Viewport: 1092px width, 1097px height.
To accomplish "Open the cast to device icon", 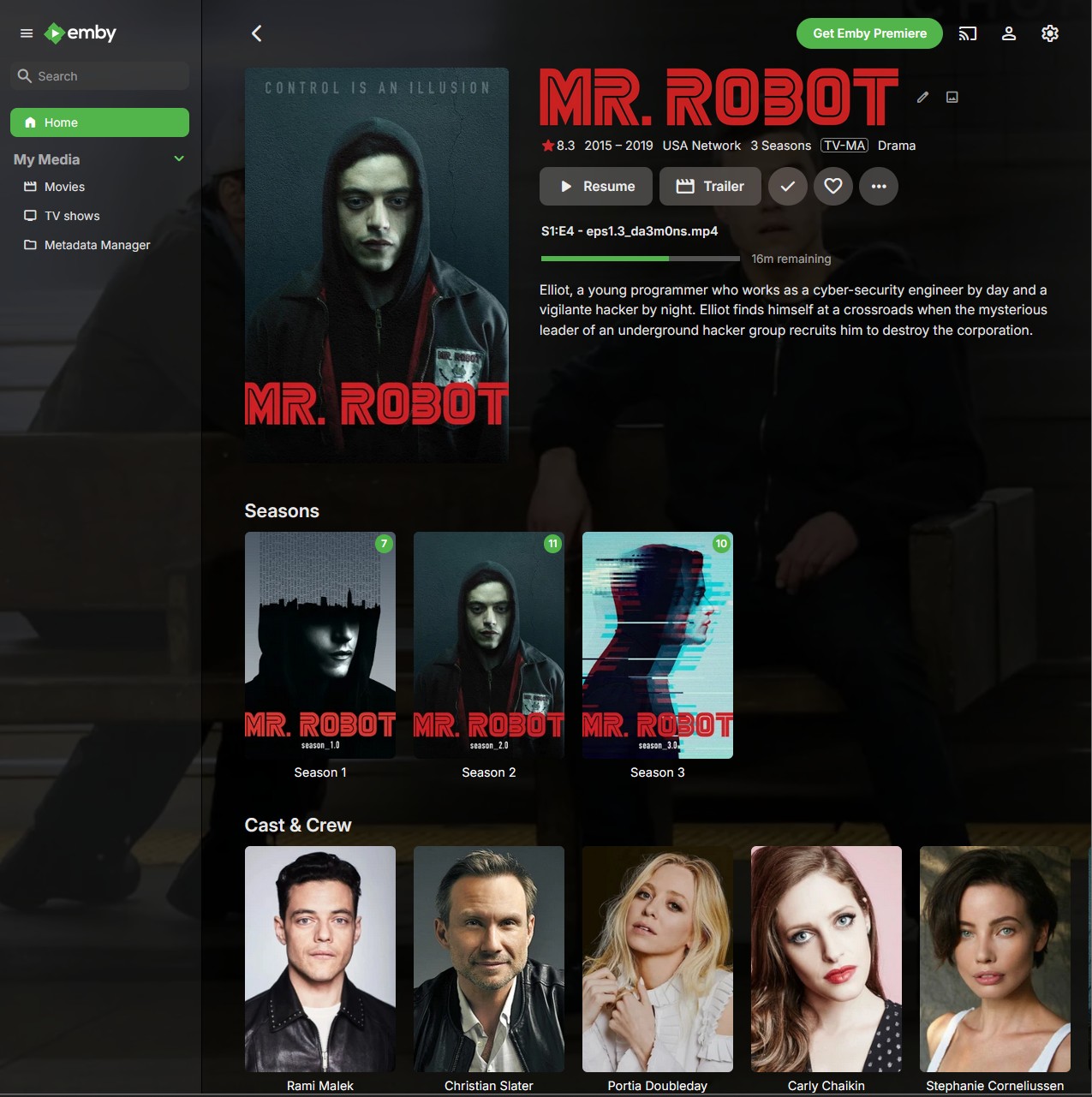I will (968, 33).
